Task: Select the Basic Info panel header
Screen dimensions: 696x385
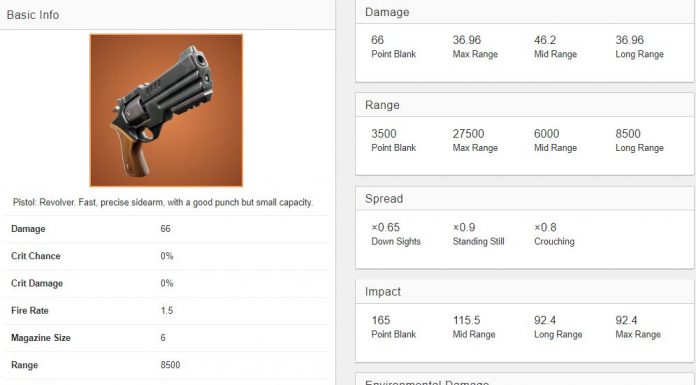Action: [167, 15]
